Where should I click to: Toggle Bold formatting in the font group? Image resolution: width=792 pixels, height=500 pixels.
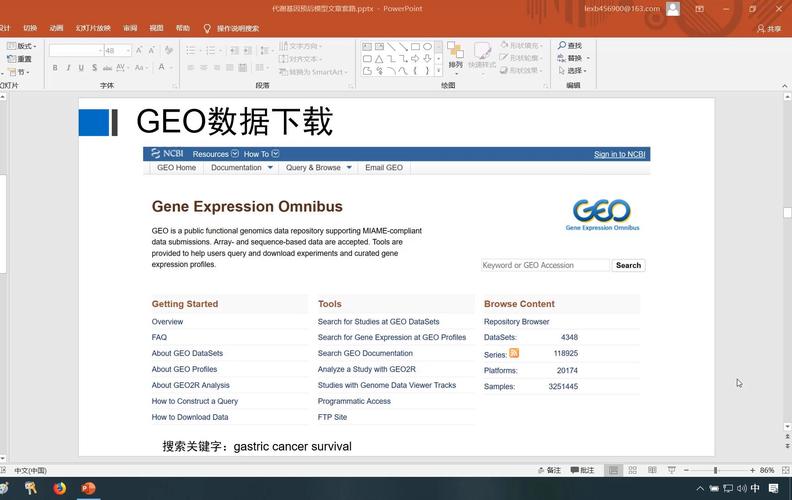[55, 68]
